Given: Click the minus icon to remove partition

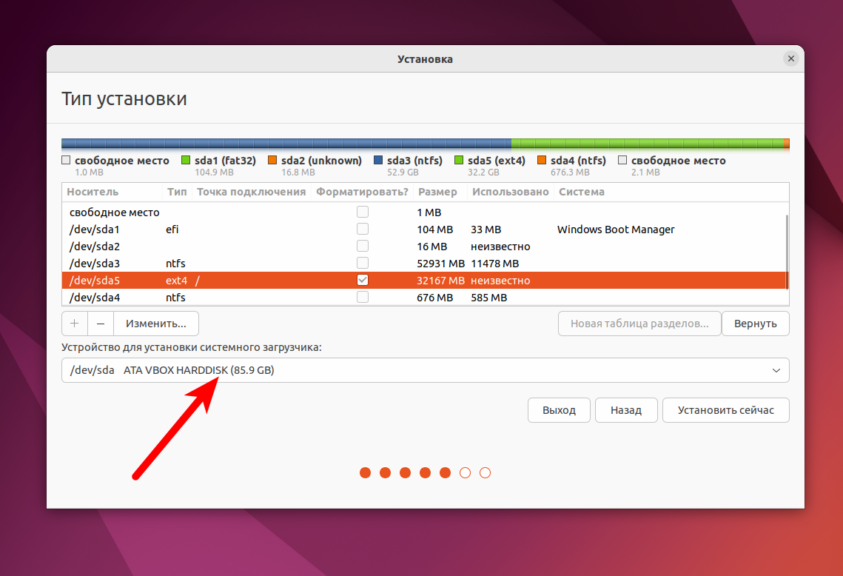Looking at the screenshot, I should click(x=100, y=323).
